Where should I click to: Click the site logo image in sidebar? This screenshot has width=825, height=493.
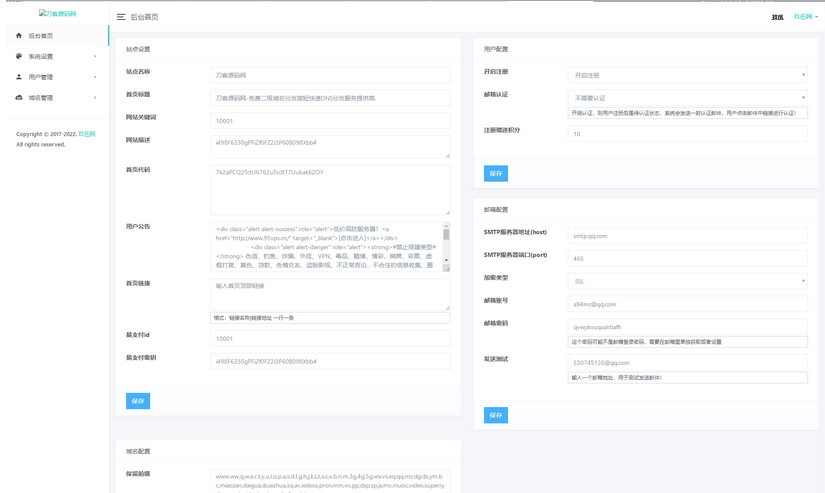pos(57,14)
